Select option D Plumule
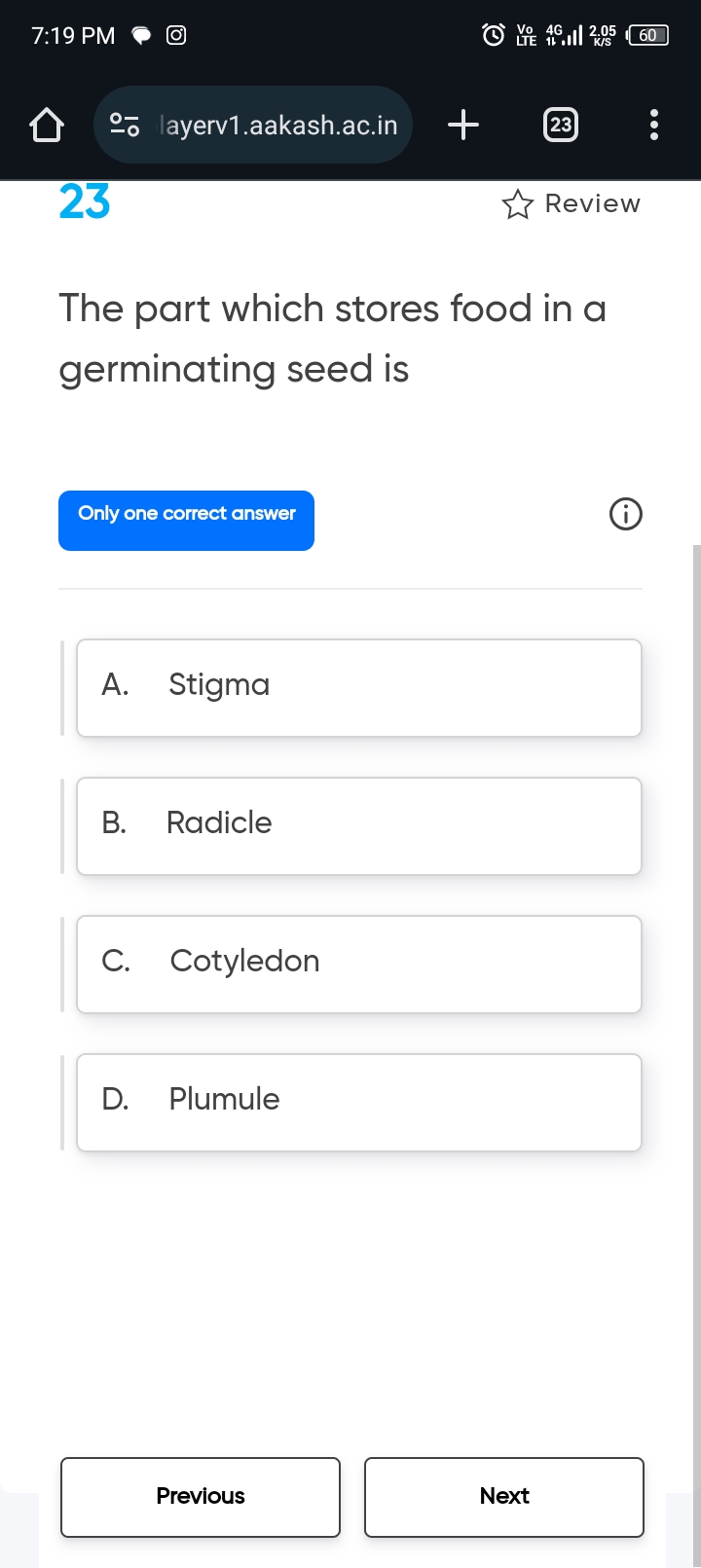 358,1102
